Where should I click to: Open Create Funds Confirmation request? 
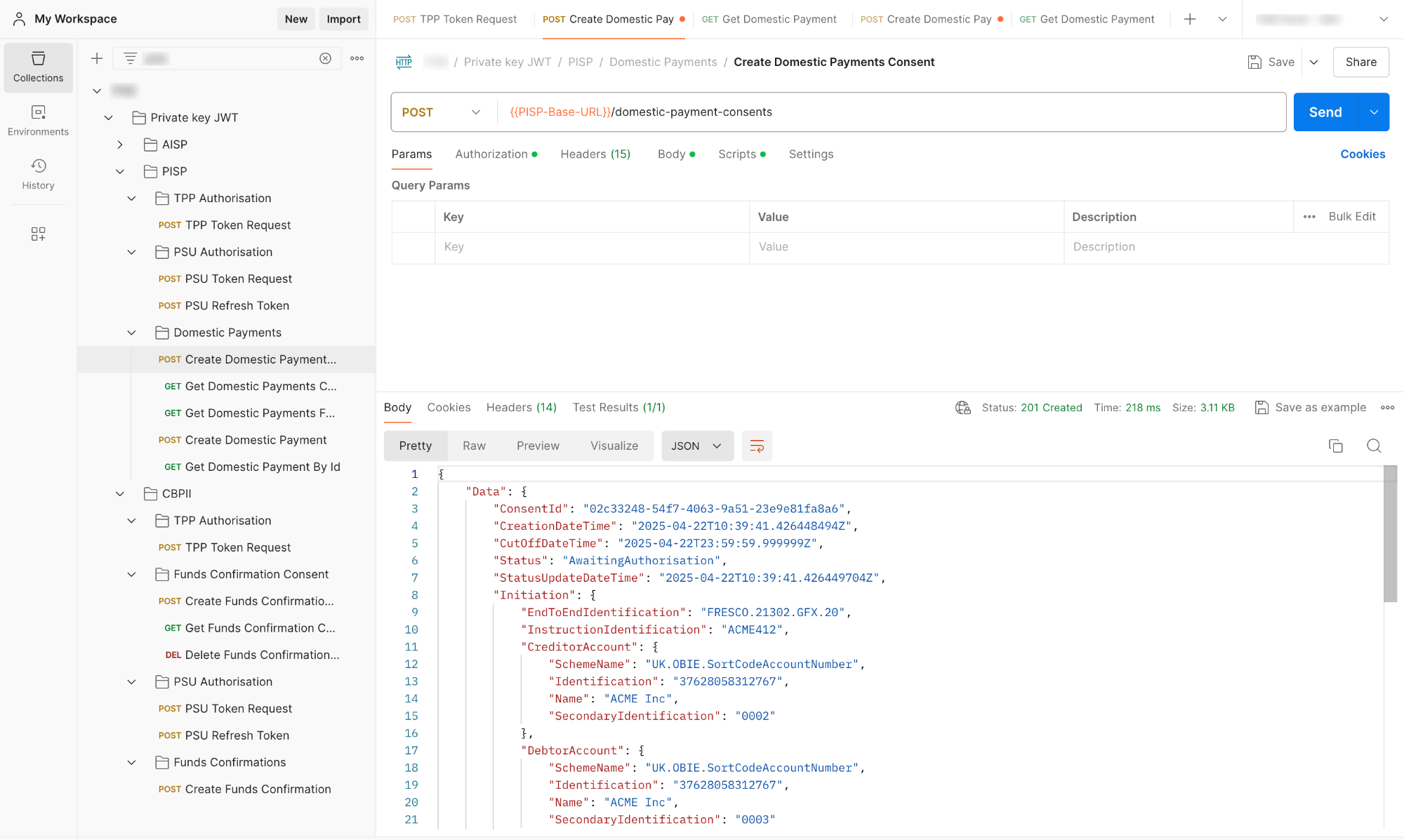244,789
